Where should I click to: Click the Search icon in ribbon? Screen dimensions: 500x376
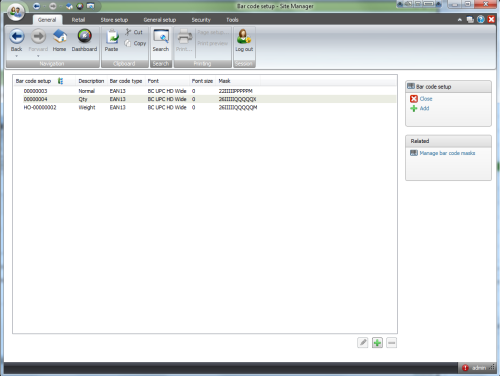(161, 37)
